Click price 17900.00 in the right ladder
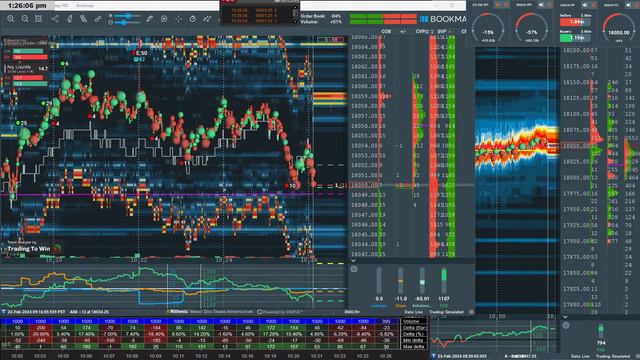 tap(576, 241)
